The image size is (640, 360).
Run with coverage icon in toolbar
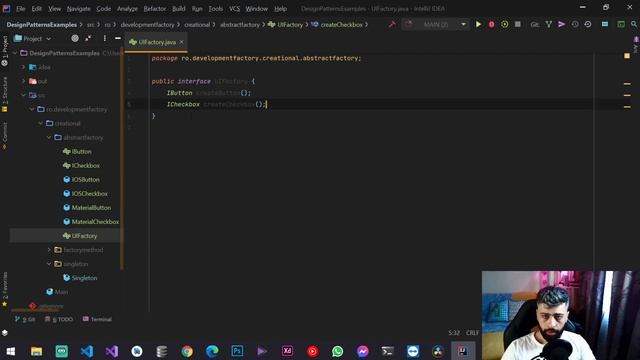pos(504,24)
